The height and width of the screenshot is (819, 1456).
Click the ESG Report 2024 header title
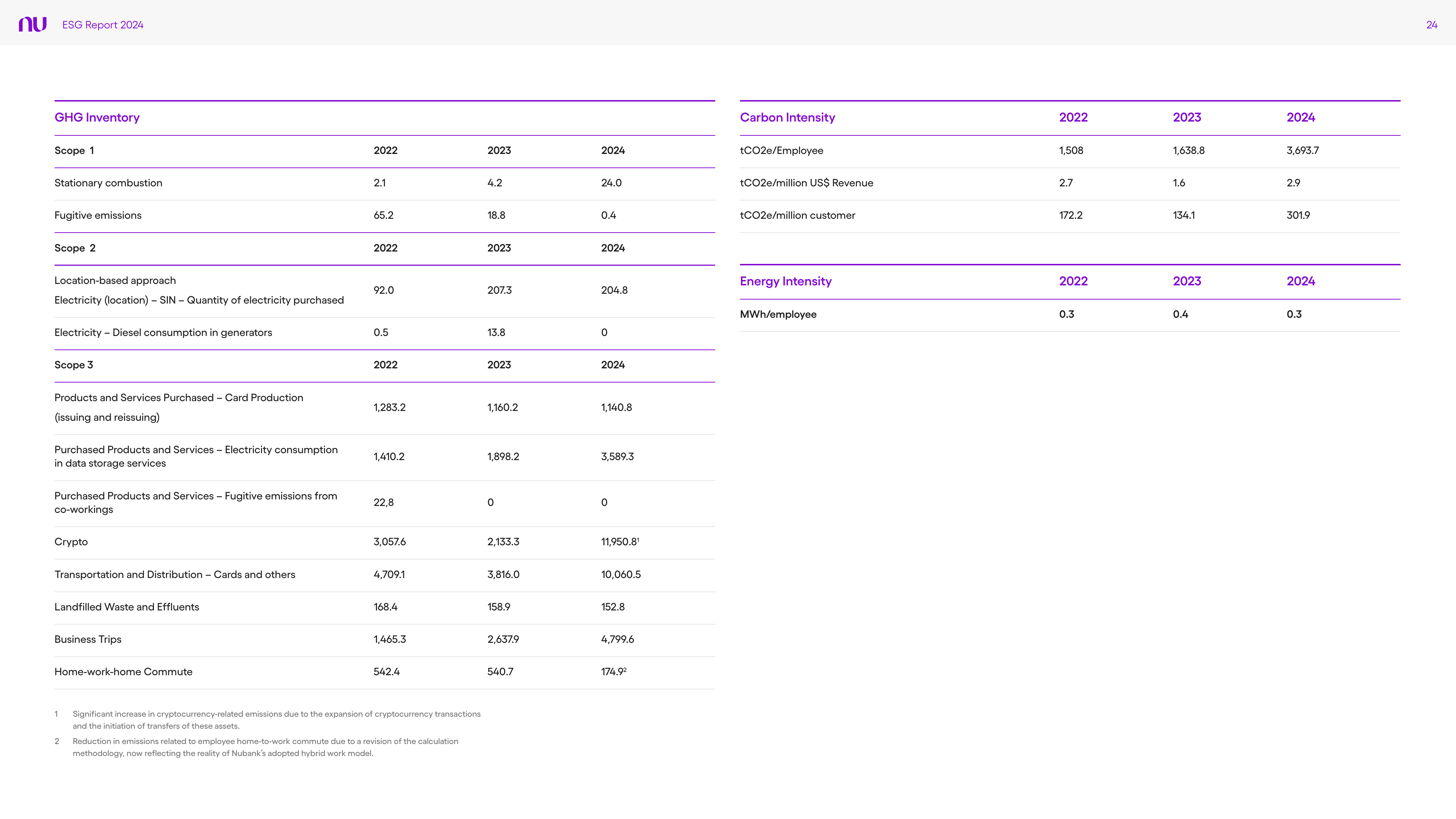pos(103,25)
